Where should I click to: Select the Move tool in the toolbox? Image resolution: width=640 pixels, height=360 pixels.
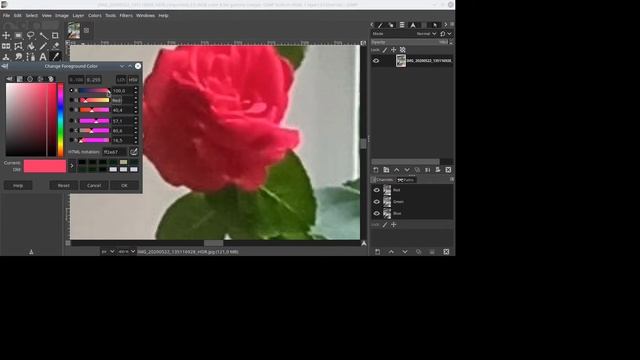[x=6, y=36]
